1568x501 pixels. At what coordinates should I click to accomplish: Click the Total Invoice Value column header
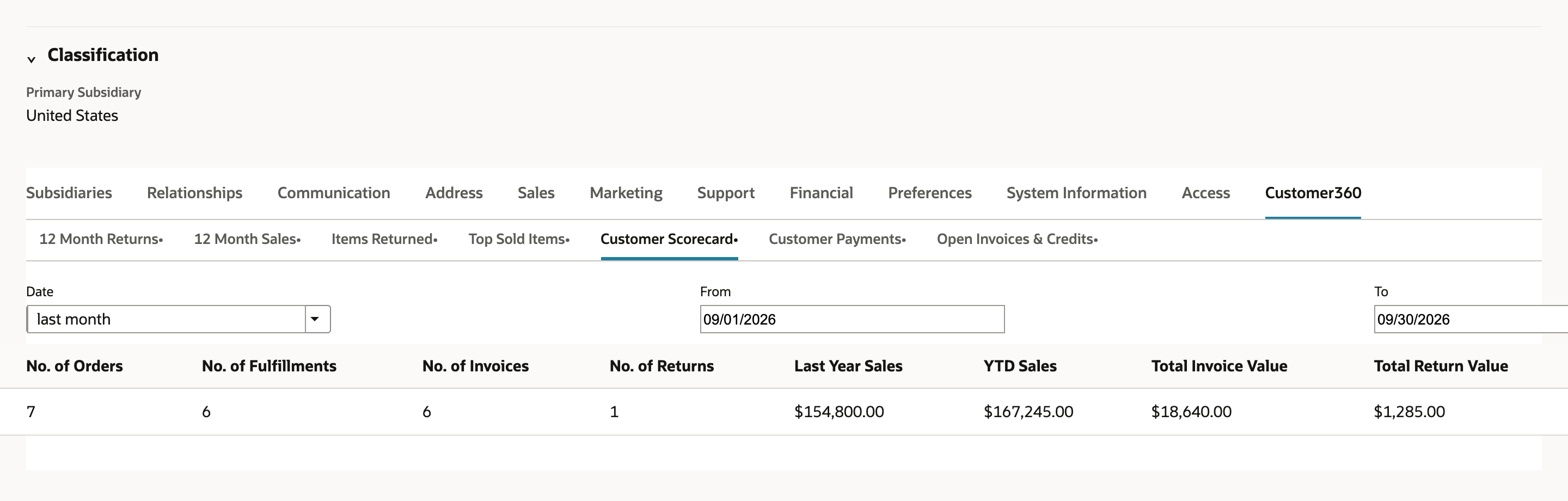coord(1219,366)
